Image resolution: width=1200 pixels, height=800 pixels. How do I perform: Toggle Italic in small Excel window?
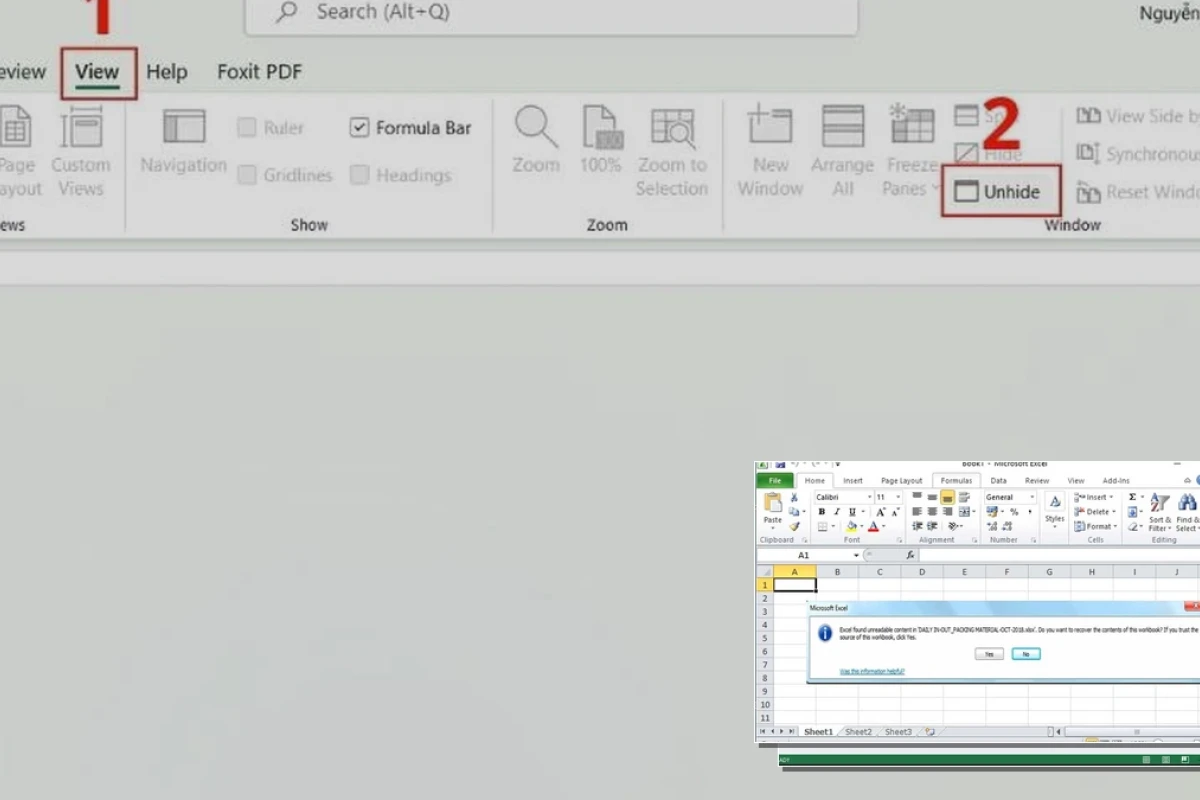[837, 512]
